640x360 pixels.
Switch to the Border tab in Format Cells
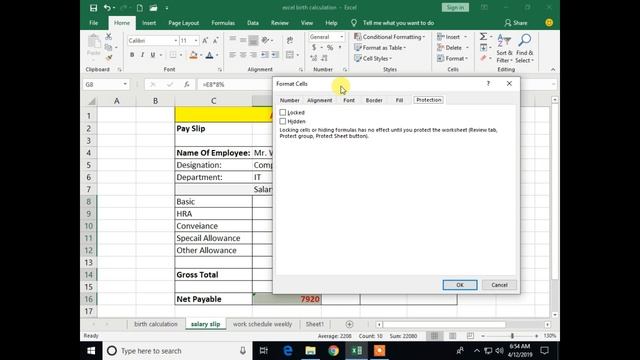(x=374, y=100)
